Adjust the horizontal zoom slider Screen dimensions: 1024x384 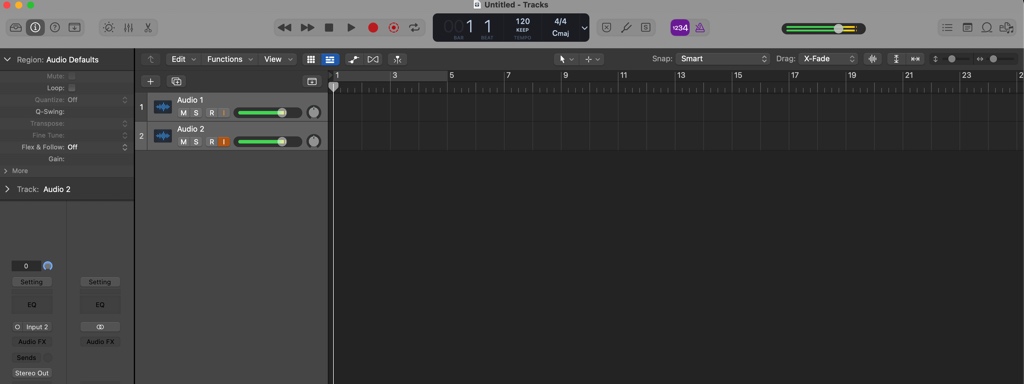pyautogui.click(x=994, y=59)
